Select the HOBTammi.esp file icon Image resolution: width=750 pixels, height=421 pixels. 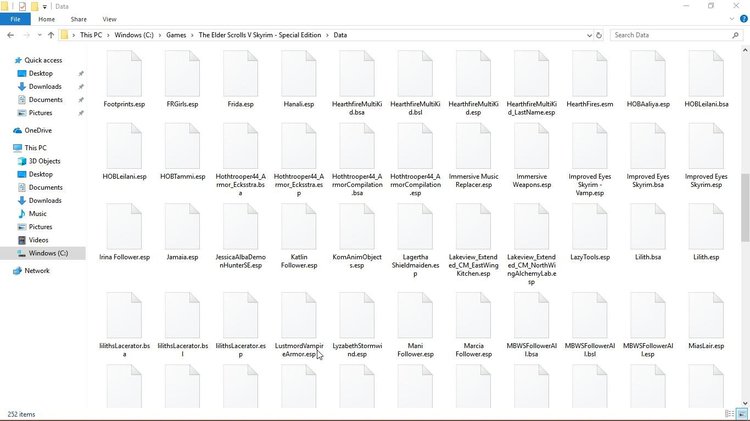[x=182, y=146]
